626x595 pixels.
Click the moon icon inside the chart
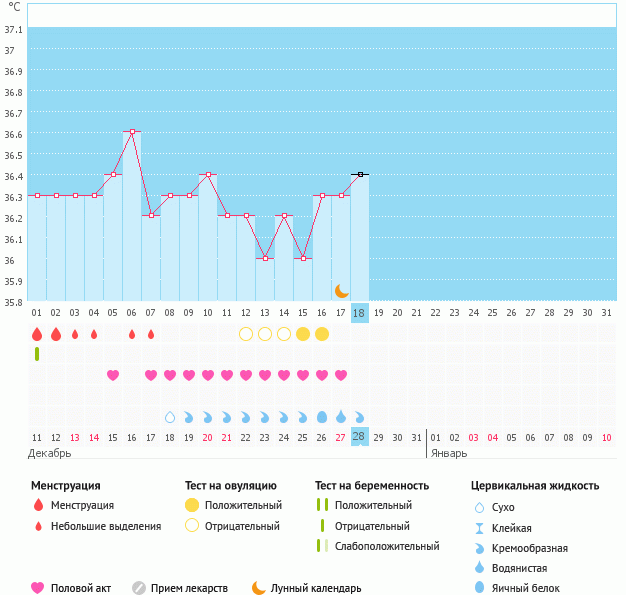341,290
